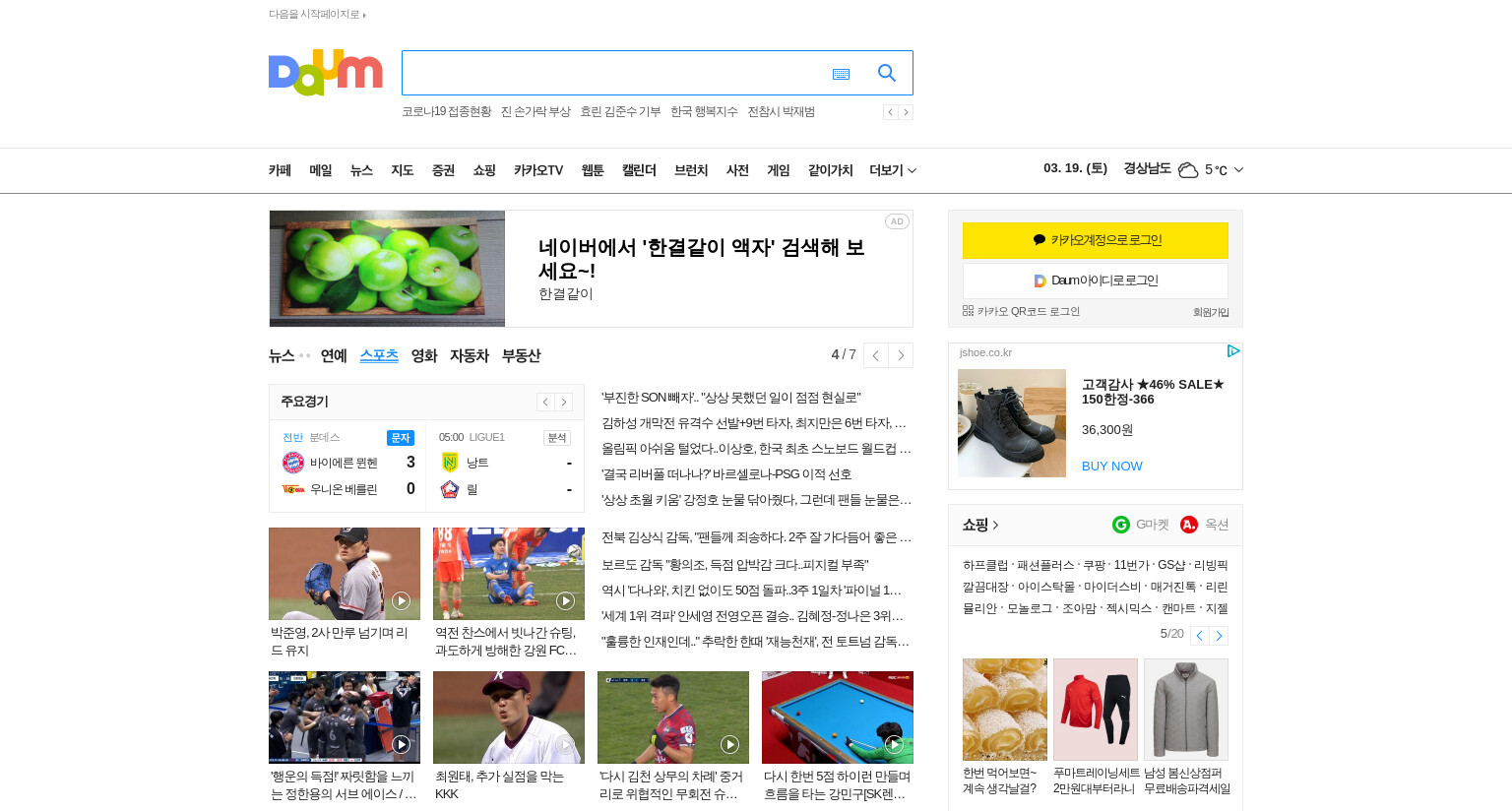Viewport: 1512px width, 811px height.
Task: Open the 최원태 baseball player thumbnail
Action: coord(509,717)
